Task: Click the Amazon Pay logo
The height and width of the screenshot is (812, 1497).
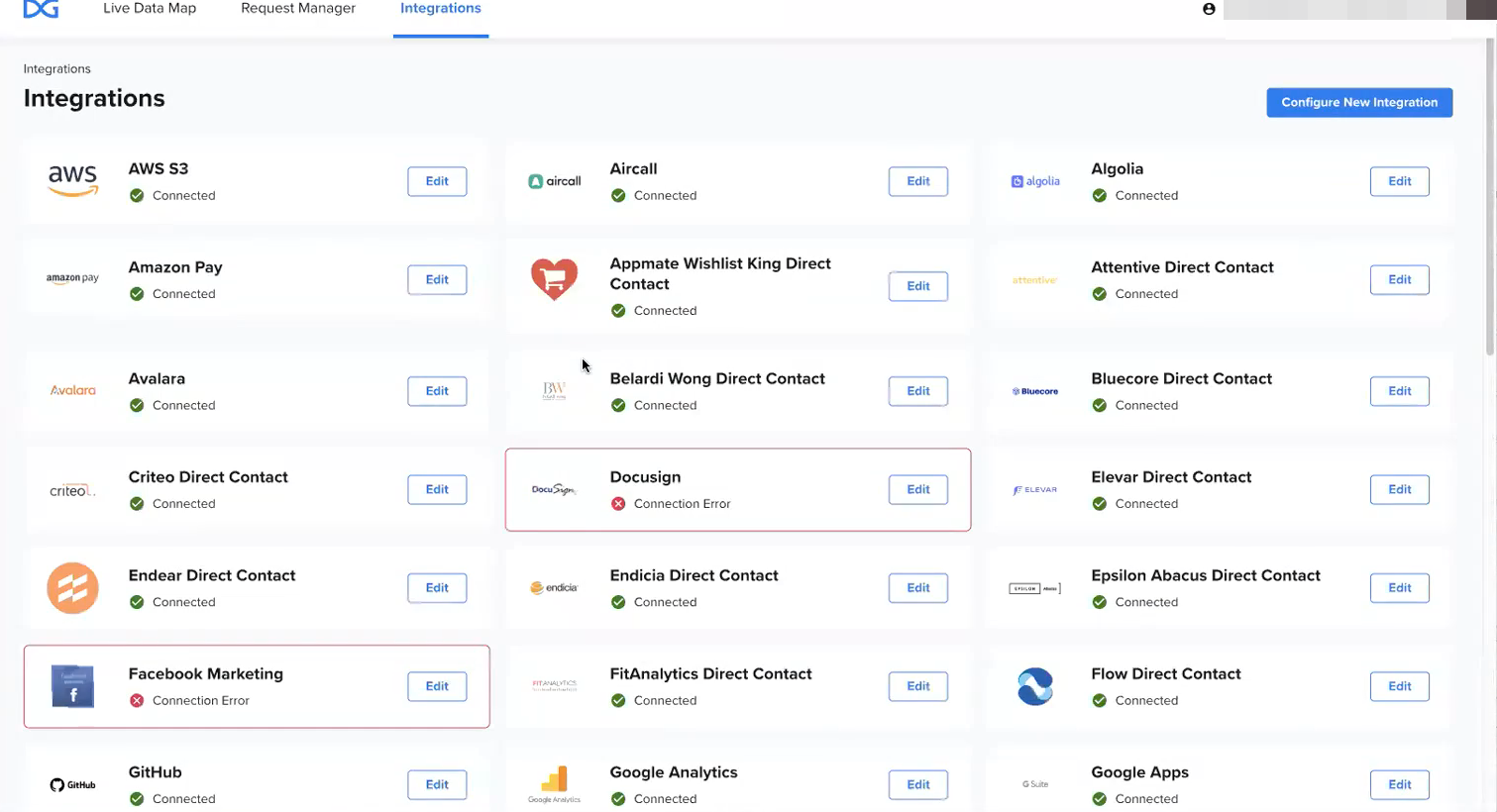Action: 72,279
